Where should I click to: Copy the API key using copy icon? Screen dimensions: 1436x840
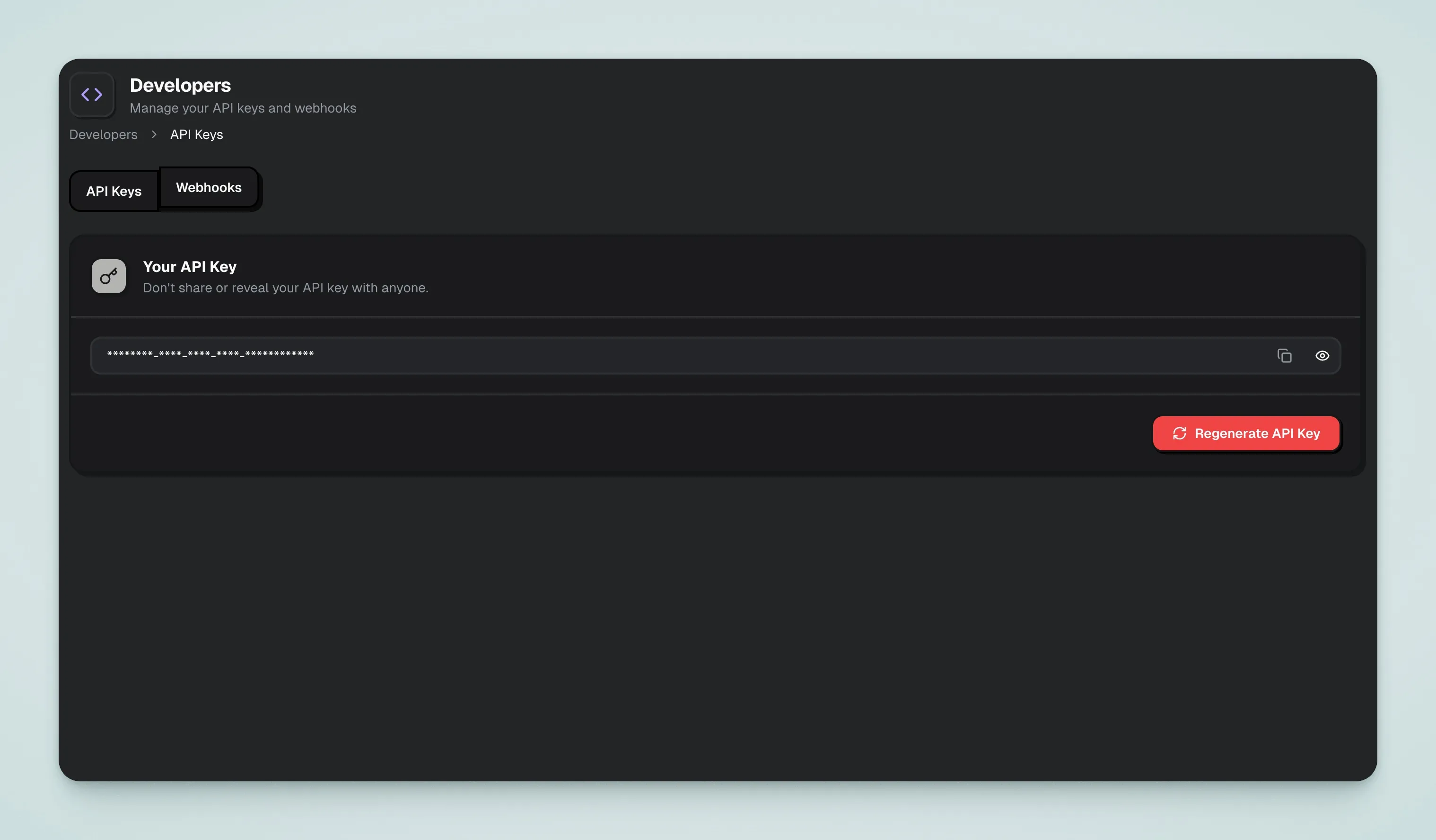[x=1286, y=355]
